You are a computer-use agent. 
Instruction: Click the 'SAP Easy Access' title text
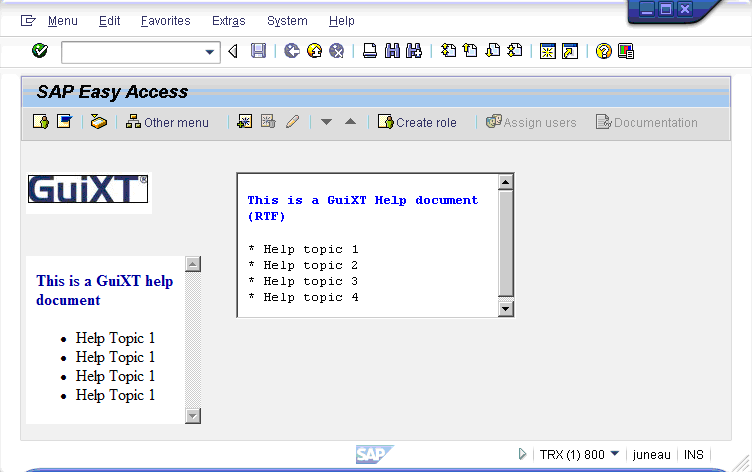(x=112, y=92)
